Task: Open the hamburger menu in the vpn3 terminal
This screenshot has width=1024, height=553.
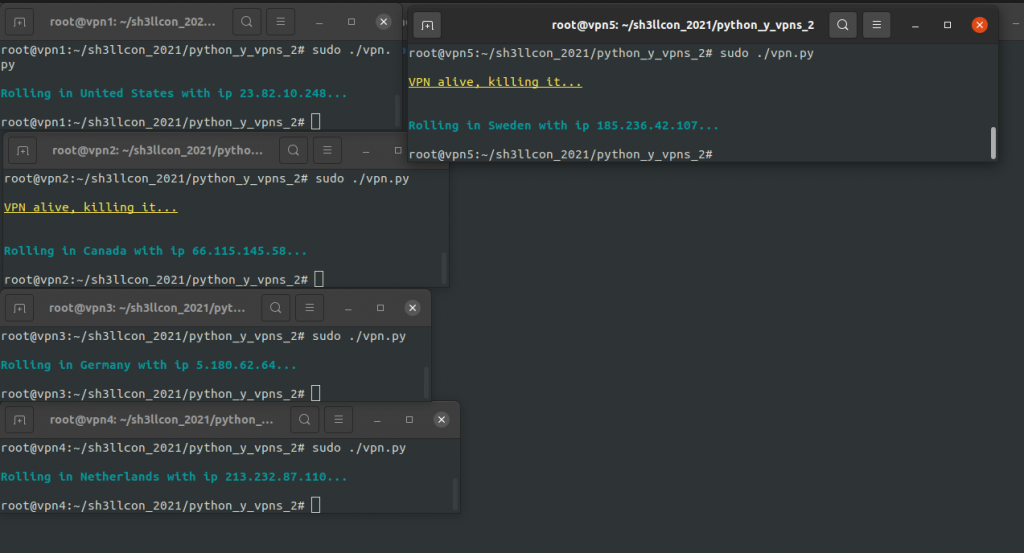Action: (x=310, y=308)
